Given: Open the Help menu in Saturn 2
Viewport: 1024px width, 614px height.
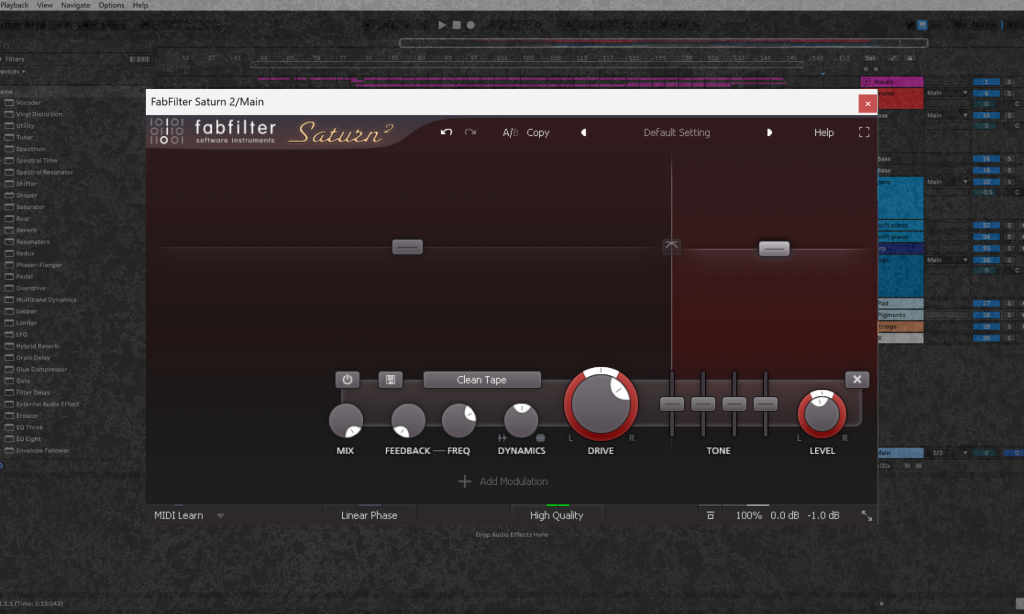Looking at the screenshot, I should point(823,132).
